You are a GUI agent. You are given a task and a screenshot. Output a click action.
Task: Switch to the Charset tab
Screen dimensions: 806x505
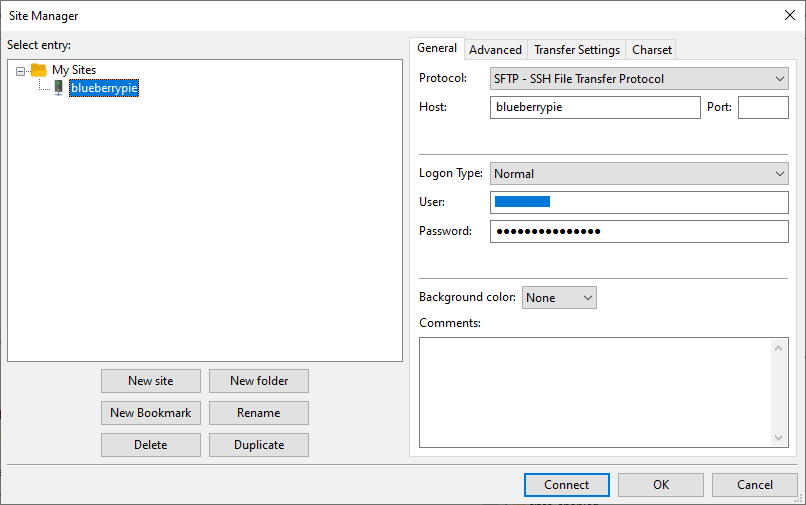[651, 50]
